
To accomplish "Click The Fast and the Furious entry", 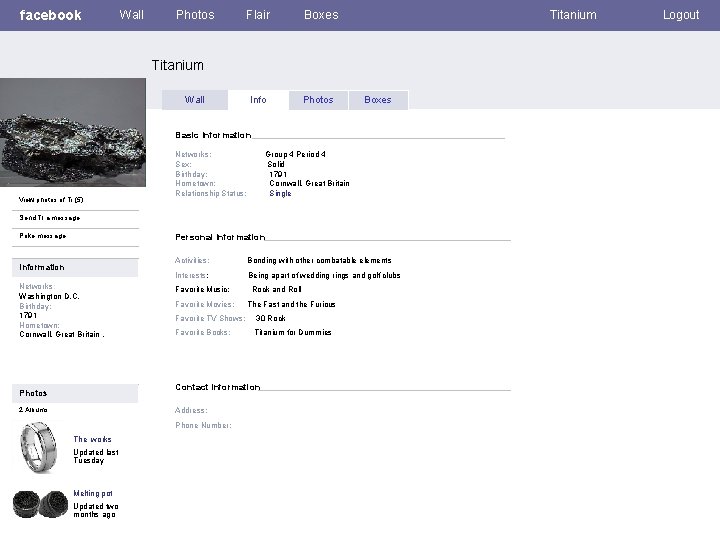I will pyautogui.click(x=291, y=304).
